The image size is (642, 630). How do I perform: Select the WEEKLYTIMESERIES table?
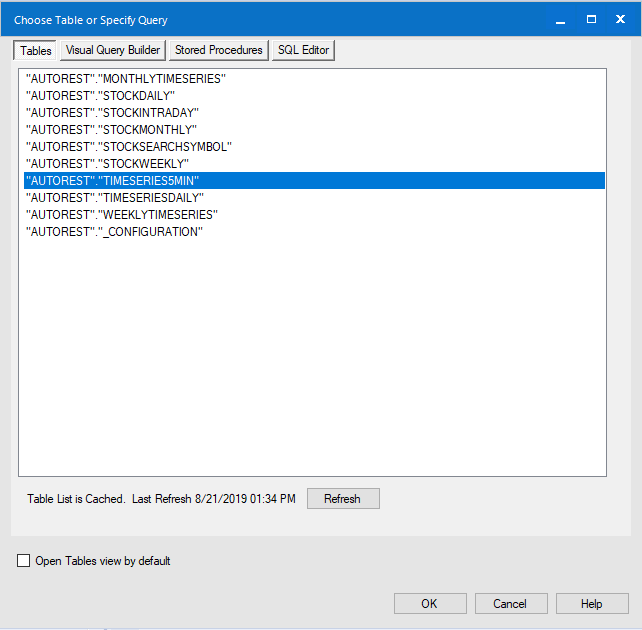[x=121, y=215]
